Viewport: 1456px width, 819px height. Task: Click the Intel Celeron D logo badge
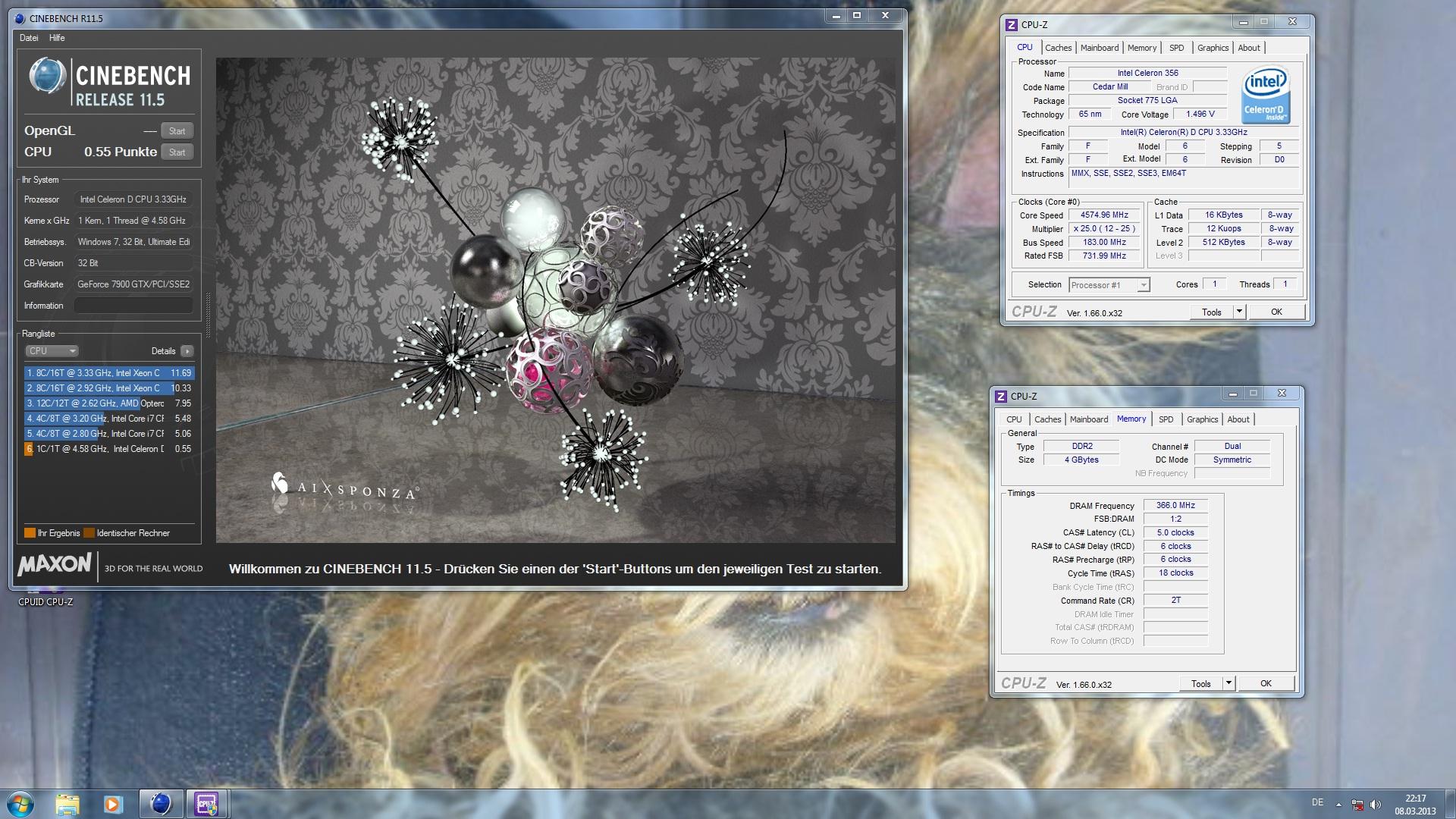pyautogui.click(x=1265, y=95)
